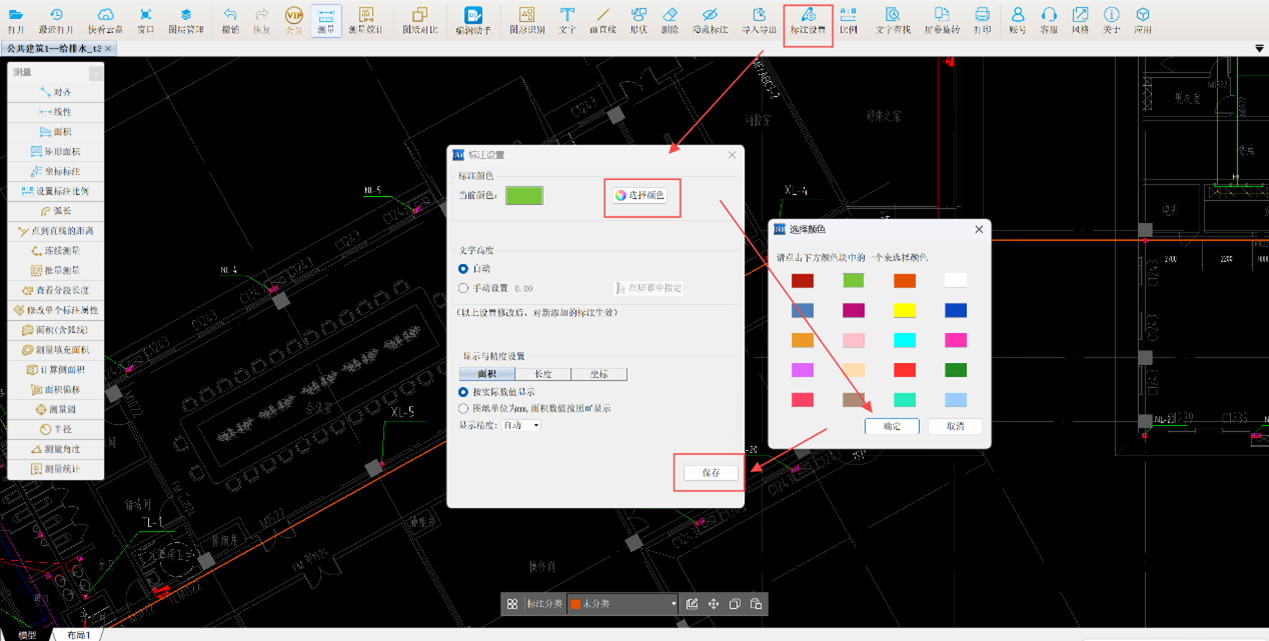This screenshot has width=1269, height=641.
Task: Select the 手动设置 text height radio button
Action: (x=463, y=288)
